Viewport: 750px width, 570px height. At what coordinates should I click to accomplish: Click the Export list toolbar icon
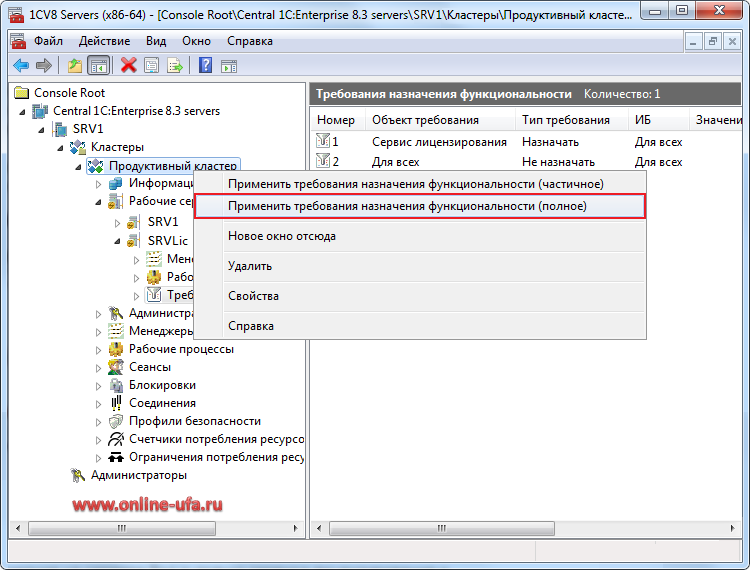coord(175,65)
